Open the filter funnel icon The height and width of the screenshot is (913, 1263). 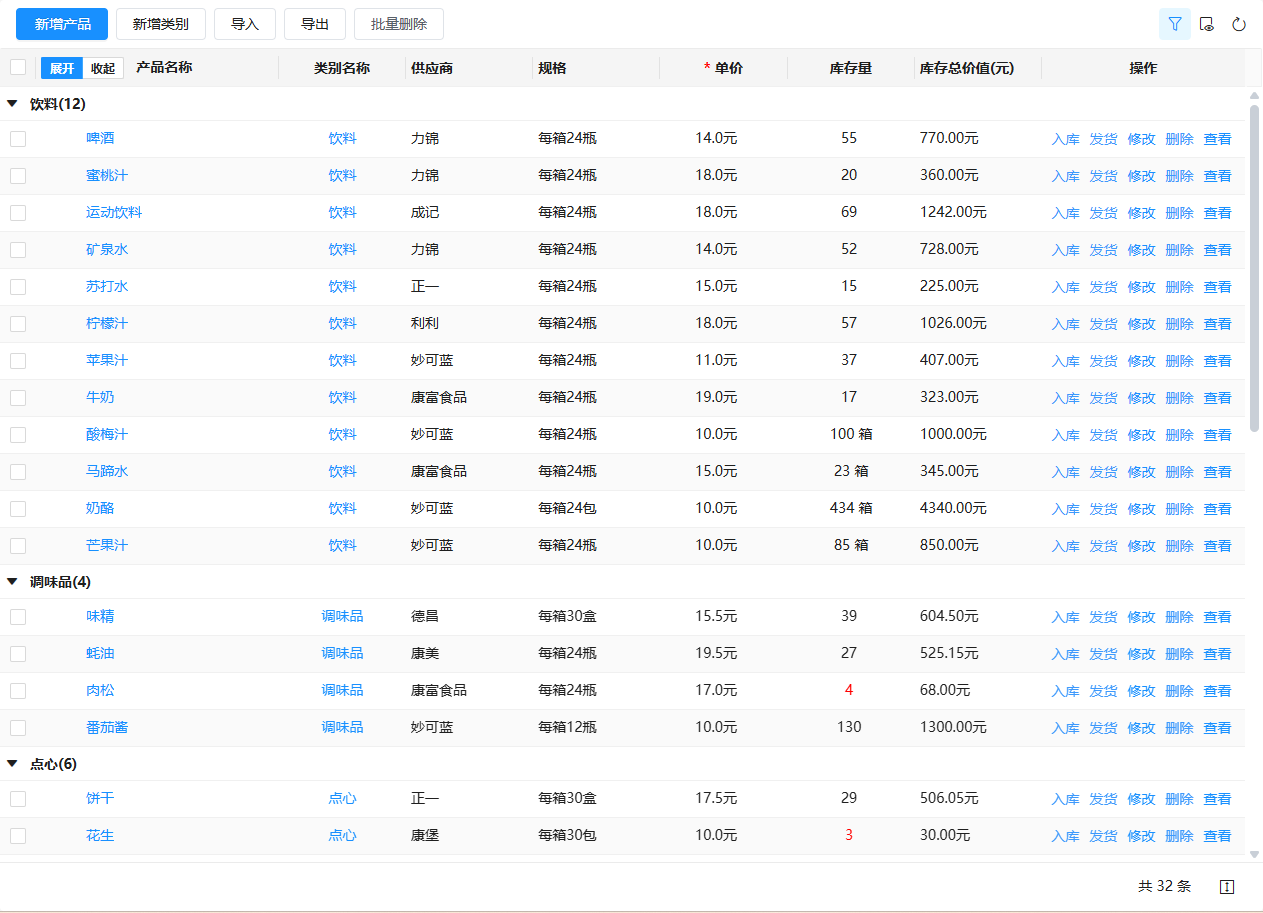(1175, 24)
